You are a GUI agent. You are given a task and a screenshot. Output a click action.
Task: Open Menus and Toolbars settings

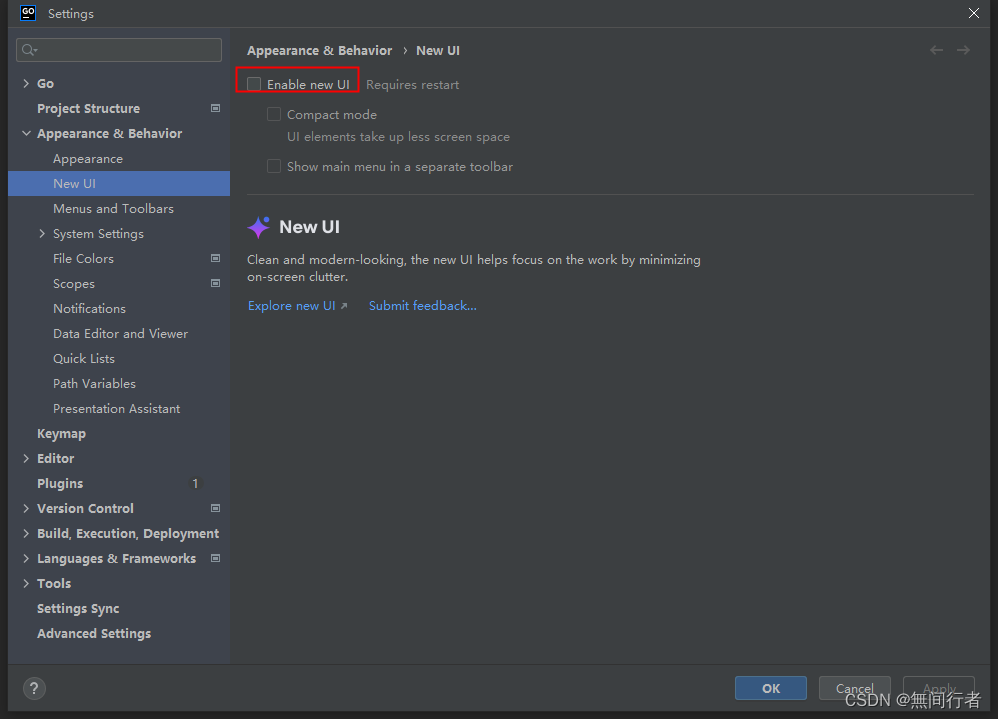point(113,209)
